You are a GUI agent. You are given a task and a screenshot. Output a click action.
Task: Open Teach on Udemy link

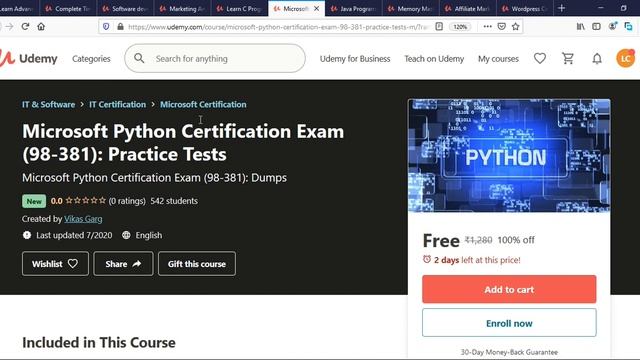click(x=434, y=59)
